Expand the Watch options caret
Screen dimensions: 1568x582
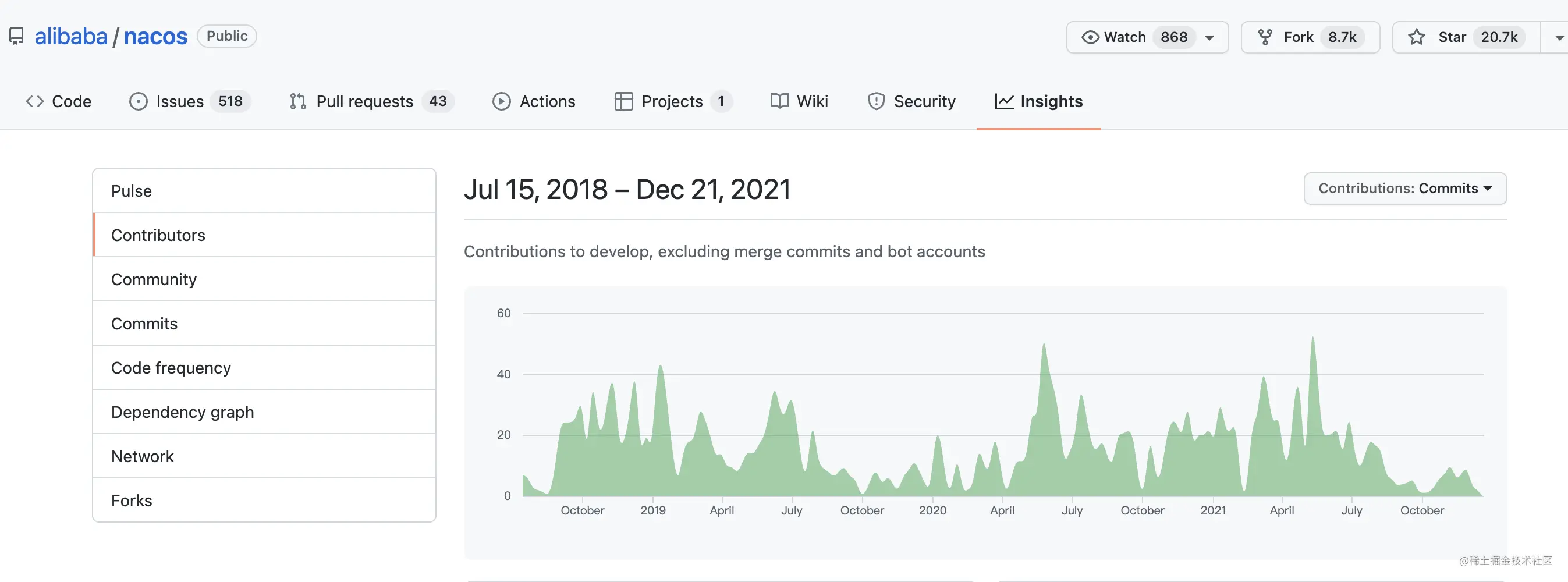[x=1209, y=38]
